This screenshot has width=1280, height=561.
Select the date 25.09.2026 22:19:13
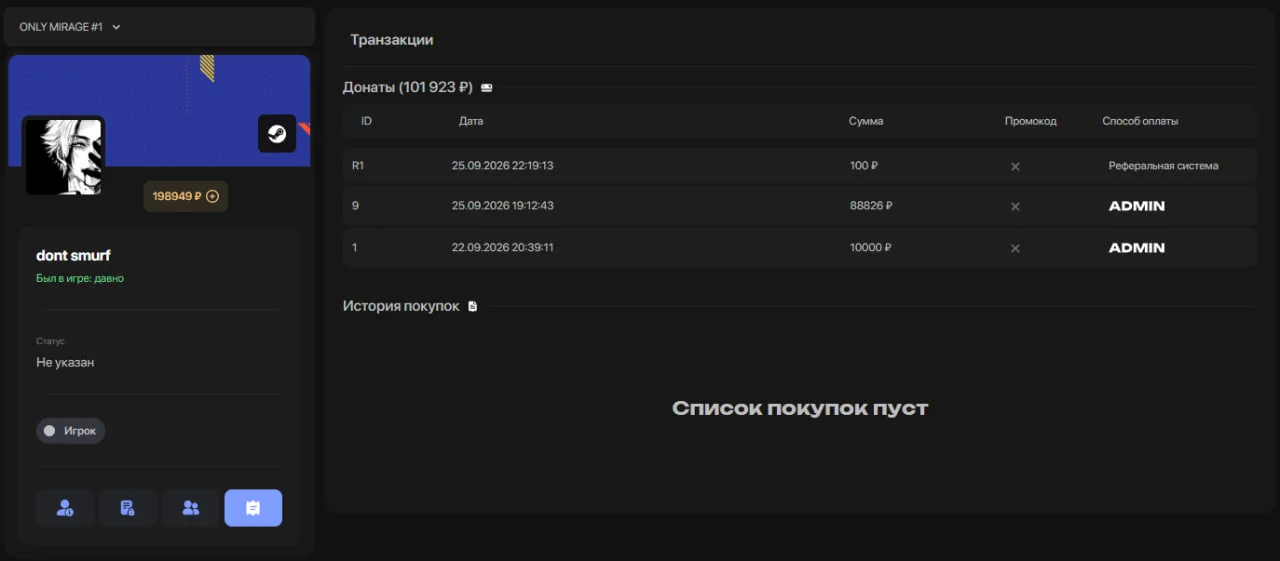(x=502, y=166)
